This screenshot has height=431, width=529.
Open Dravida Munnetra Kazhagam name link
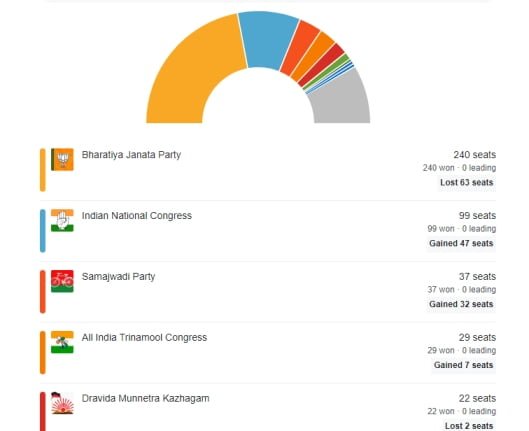coord(145,398)
